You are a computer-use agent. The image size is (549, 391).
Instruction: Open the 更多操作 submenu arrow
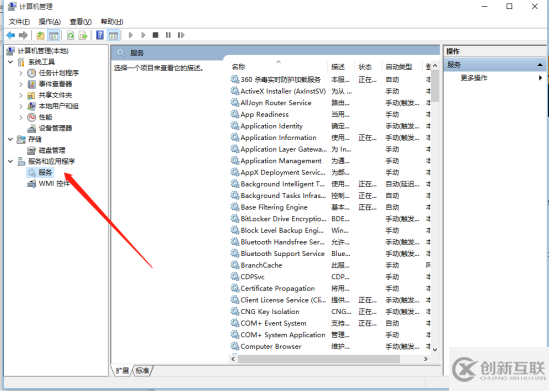tap(540, 78)
